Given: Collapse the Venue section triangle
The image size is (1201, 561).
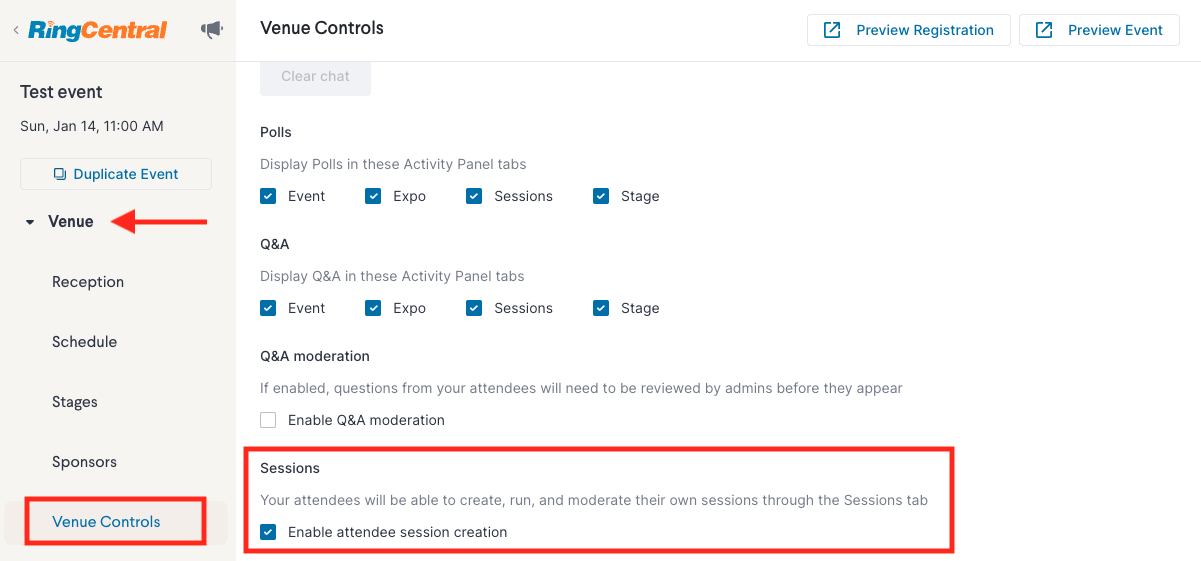Looking at the screenshot, I should point(30,222).
